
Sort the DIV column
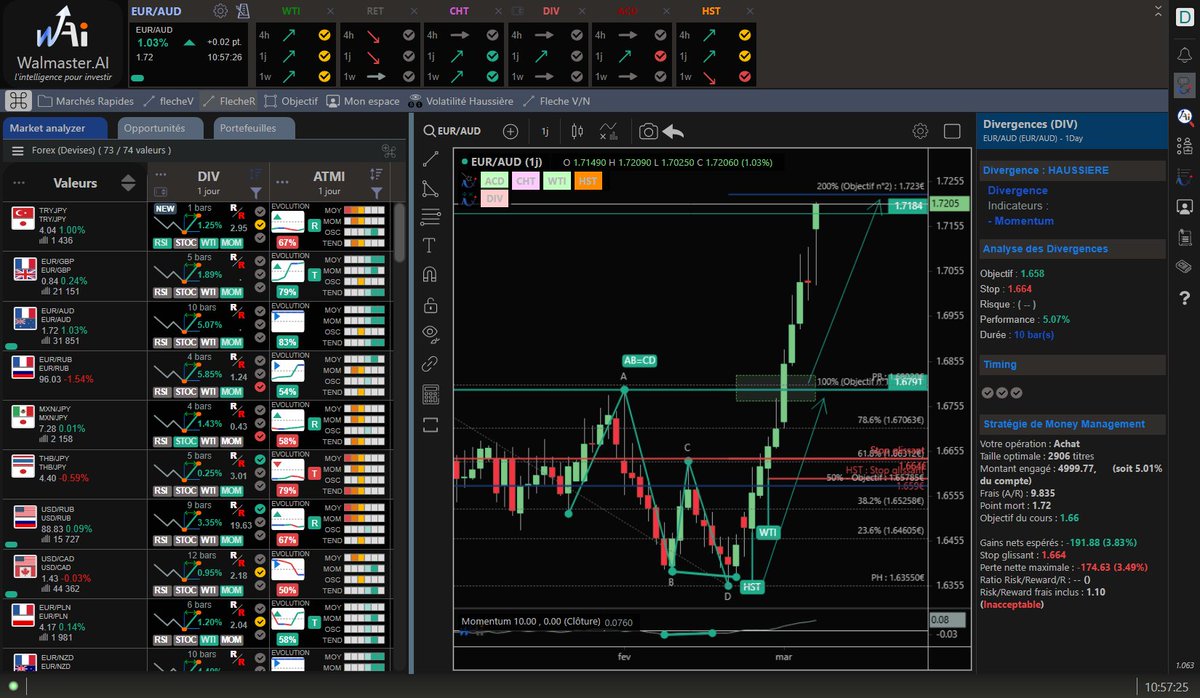click(255, 174)
